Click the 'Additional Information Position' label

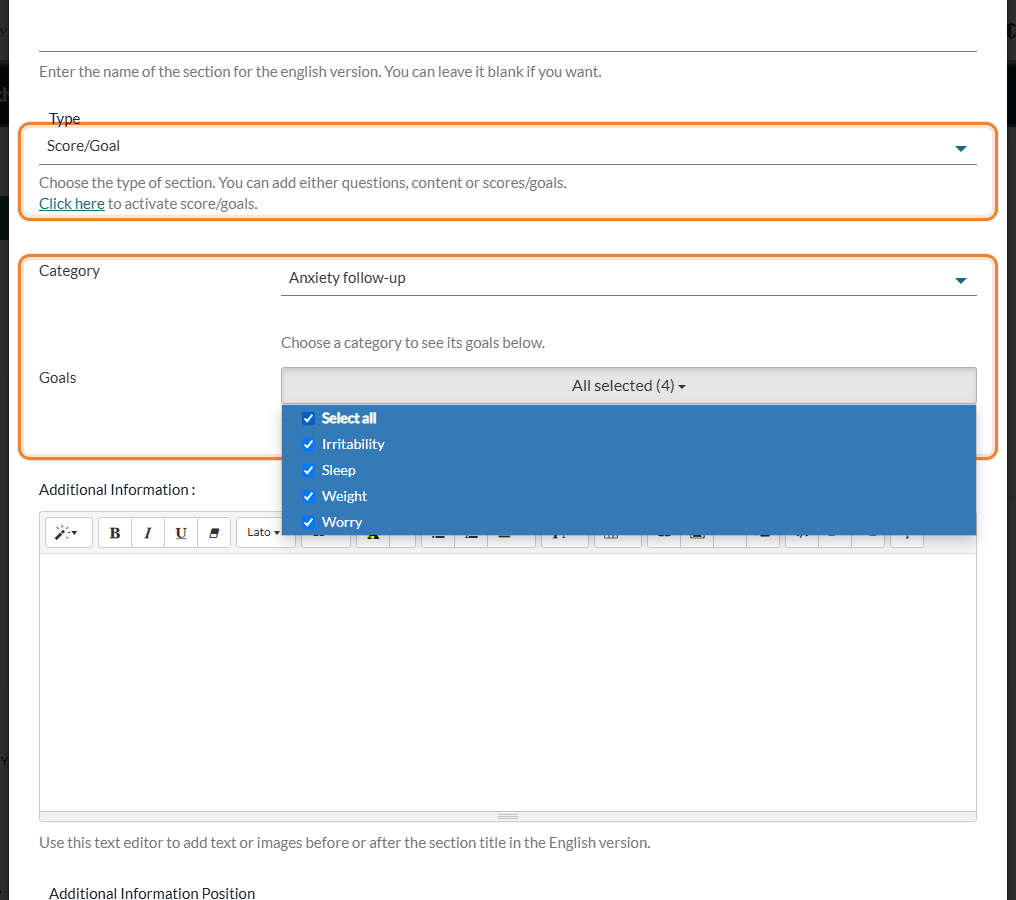(x=152, y=893)
